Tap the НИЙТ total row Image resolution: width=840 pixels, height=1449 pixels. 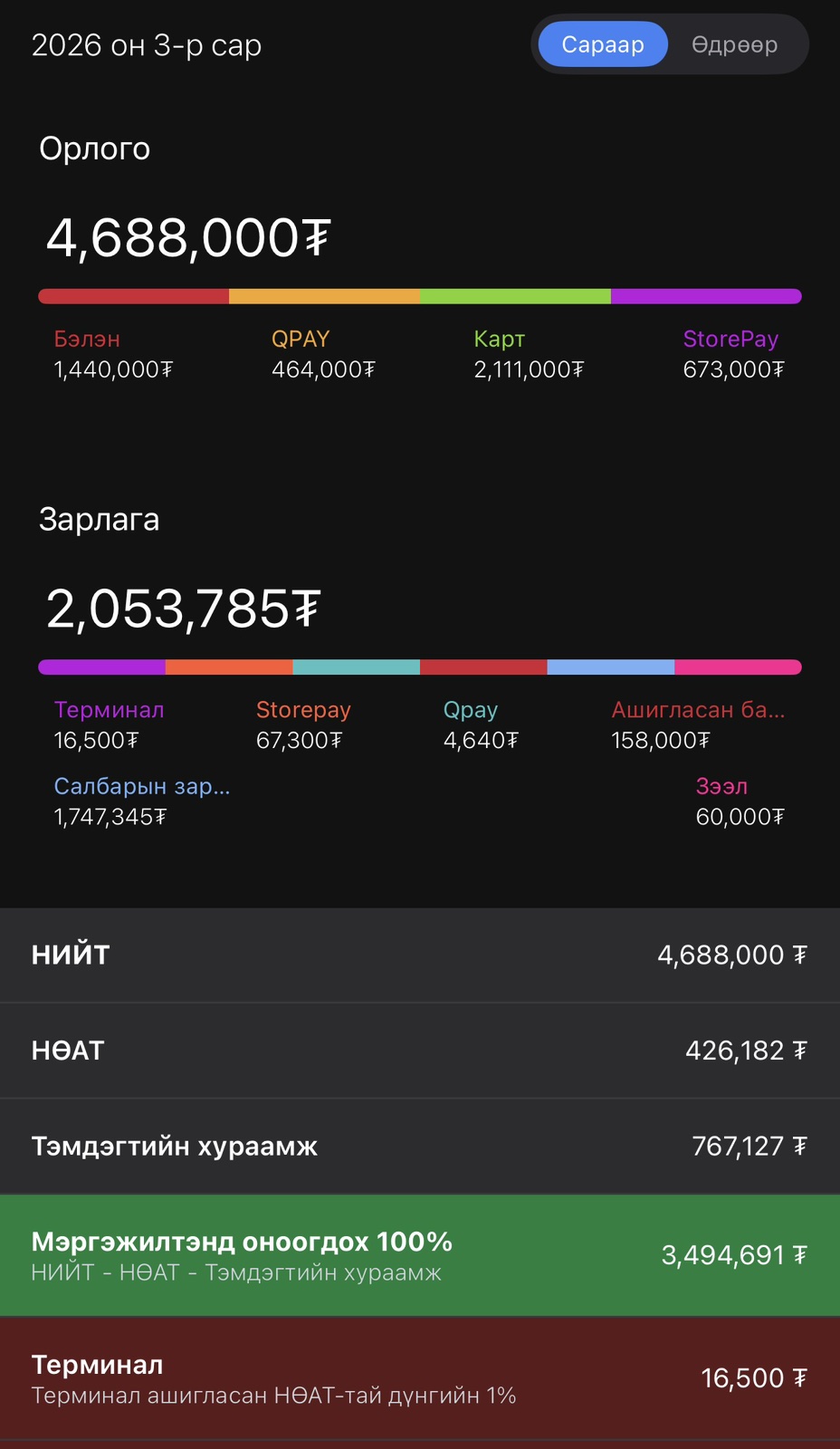pos(420,955)
